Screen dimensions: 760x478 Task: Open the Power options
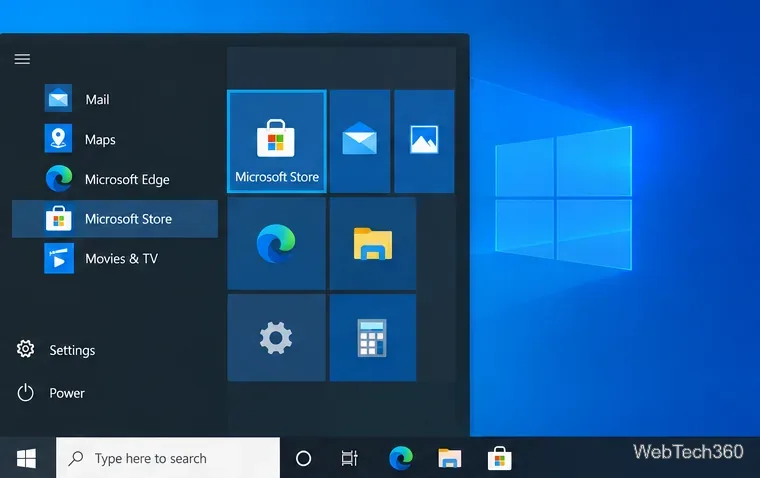click(51, 393)
